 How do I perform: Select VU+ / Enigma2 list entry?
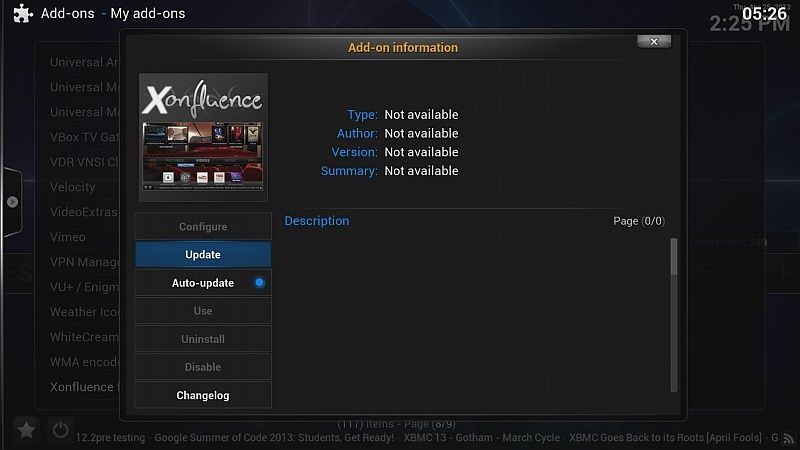84,287
